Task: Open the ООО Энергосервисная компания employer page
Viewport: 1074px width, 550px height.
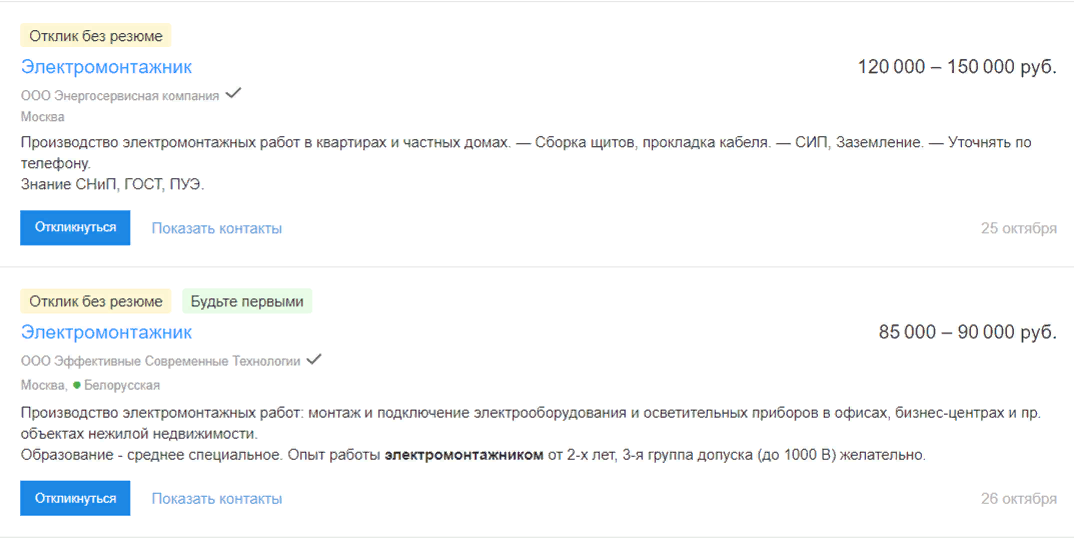Action: click(120, 96)
